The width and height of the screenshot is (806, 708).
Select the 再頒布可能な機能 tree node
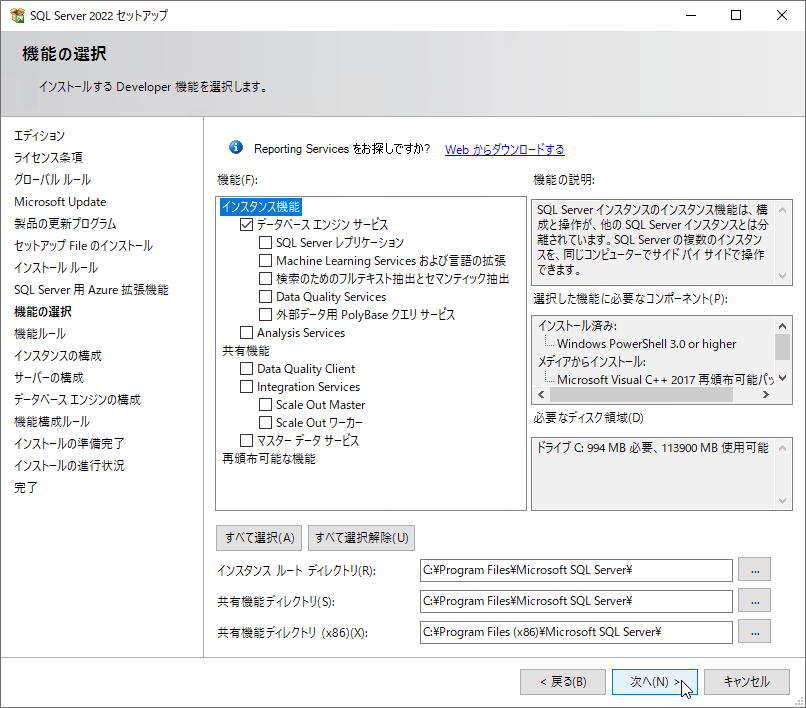click(x=268, y=459)
